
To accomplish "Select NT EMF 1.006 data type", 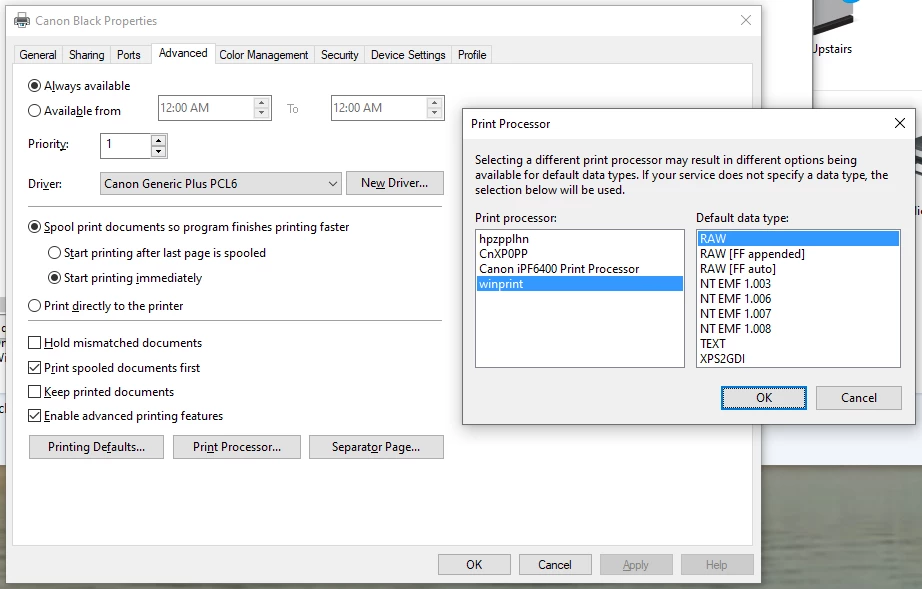I will click(x=798, y=299).
